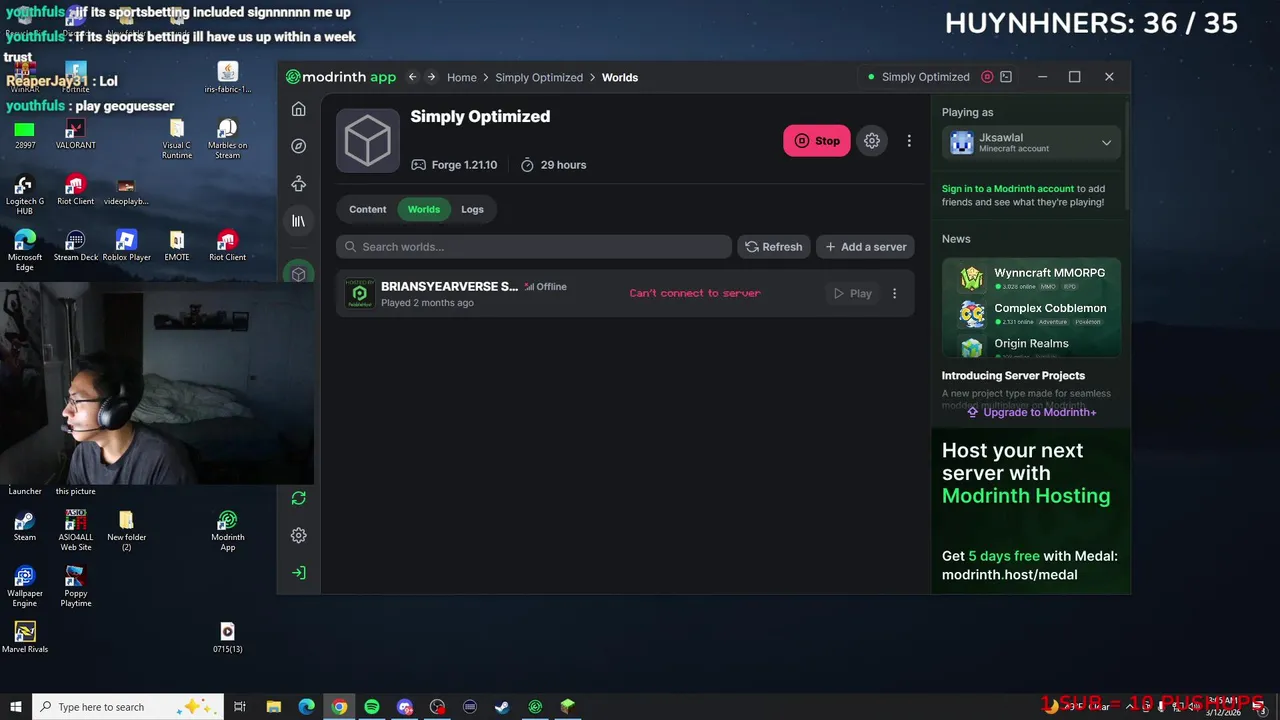Open Simply Optimized in the breadcrumb
This screenshot has height=720, width=1280.
[x=539, y=77]
